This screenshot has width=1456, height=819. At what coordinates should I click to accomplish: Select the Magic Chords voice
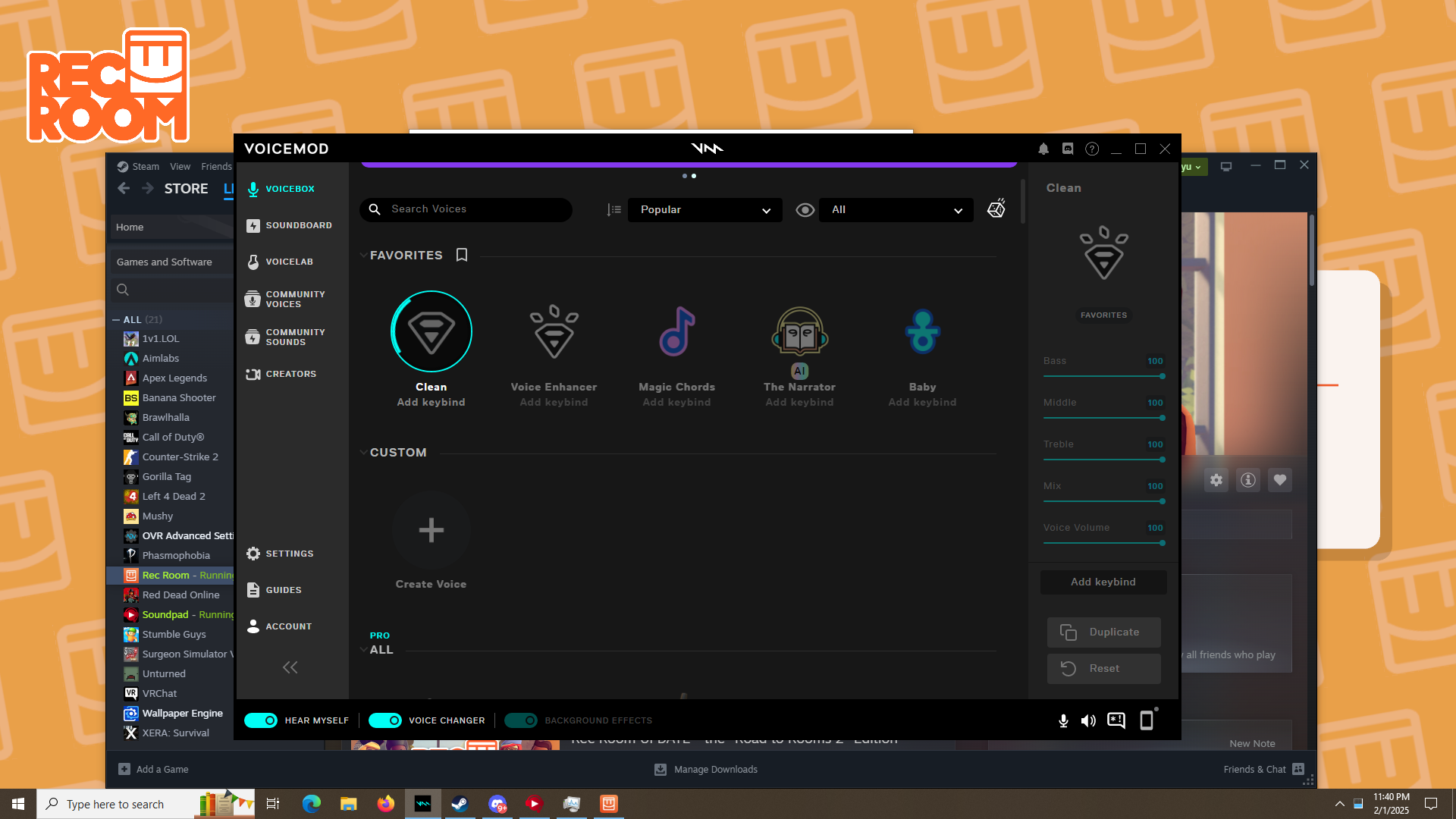676,332
